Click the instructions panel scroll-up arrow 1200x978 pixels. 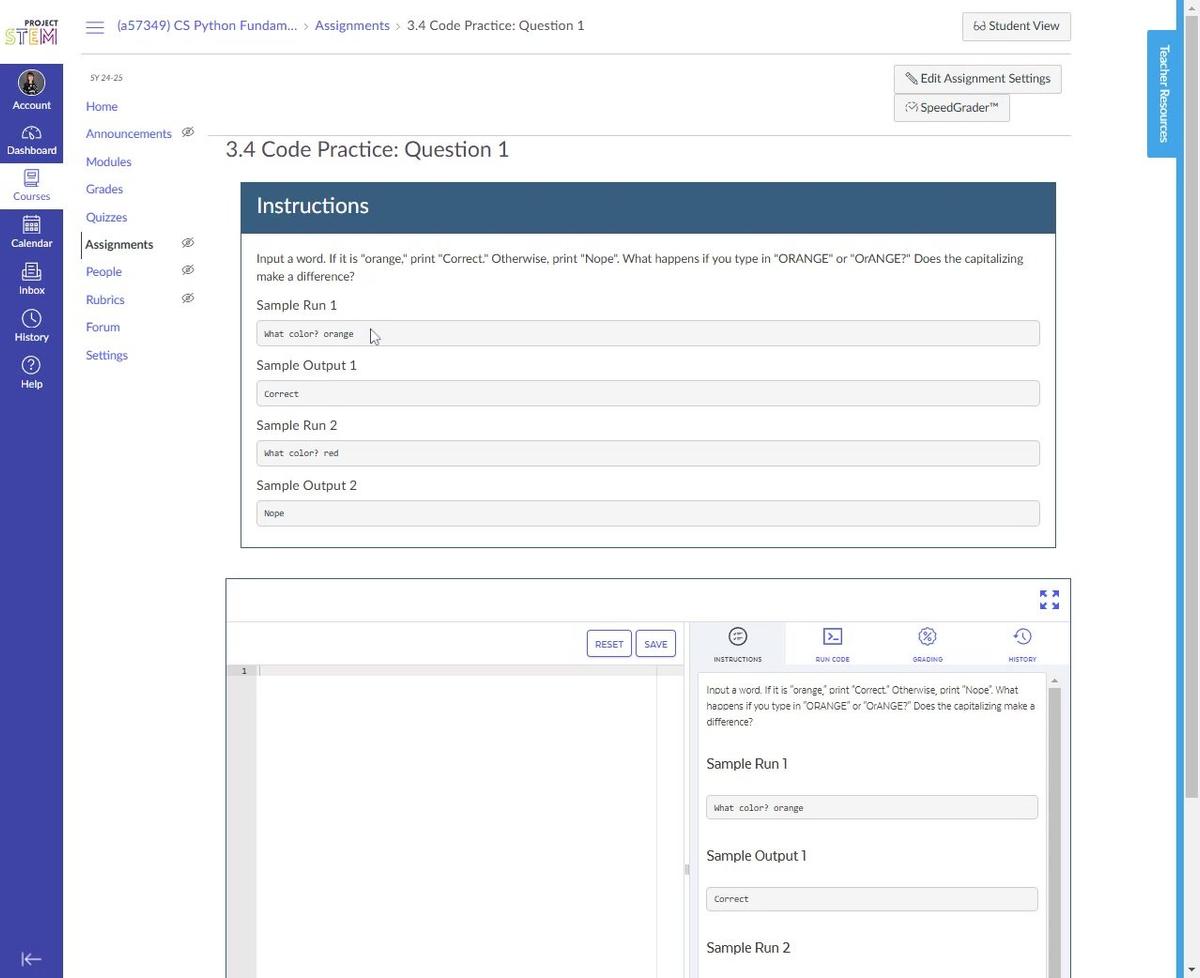click(x=1054, y=681)
